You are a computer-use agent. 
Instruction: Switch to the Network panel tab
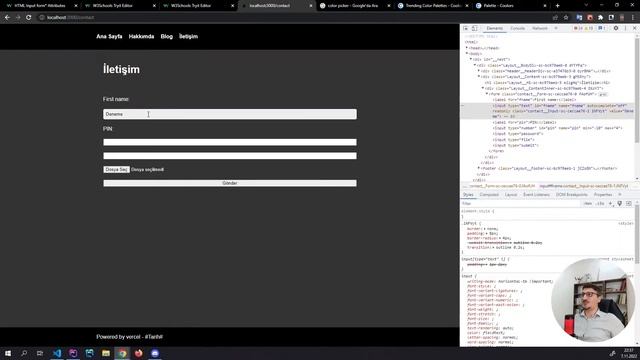[540, 28]
